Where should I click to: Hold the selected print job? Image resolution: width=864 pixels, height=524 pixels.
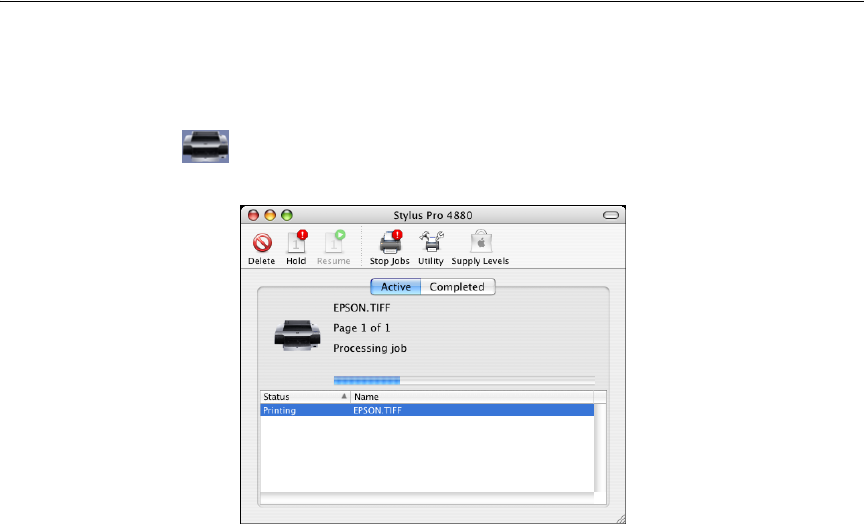tap(296, 242)
